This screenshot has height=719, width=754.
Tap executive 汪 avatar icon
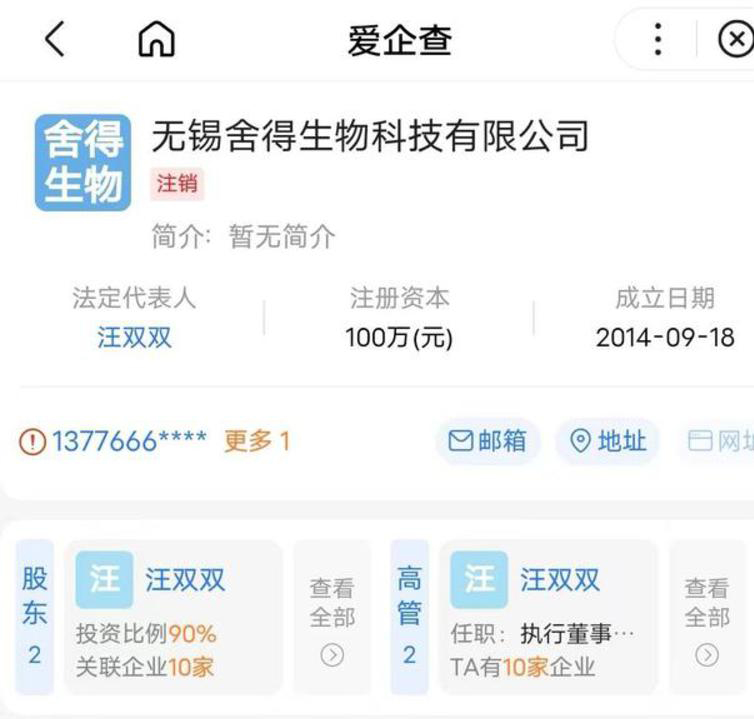479,580
